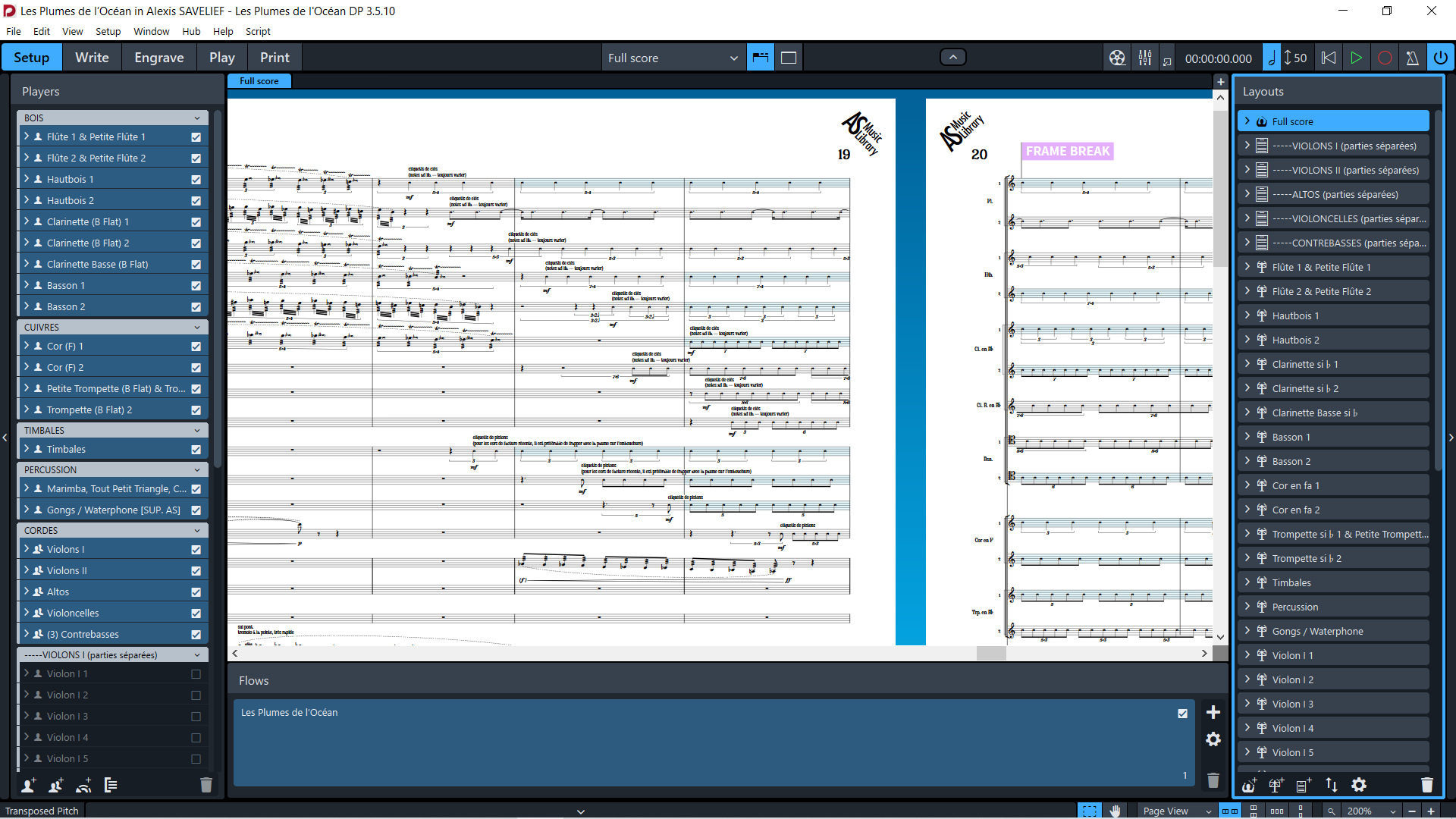Toggle Les Plumes de l'Océan flow checkbox
Image resolution: width=1456 pixels, height=819 pixels.
tap(1183, 714)
